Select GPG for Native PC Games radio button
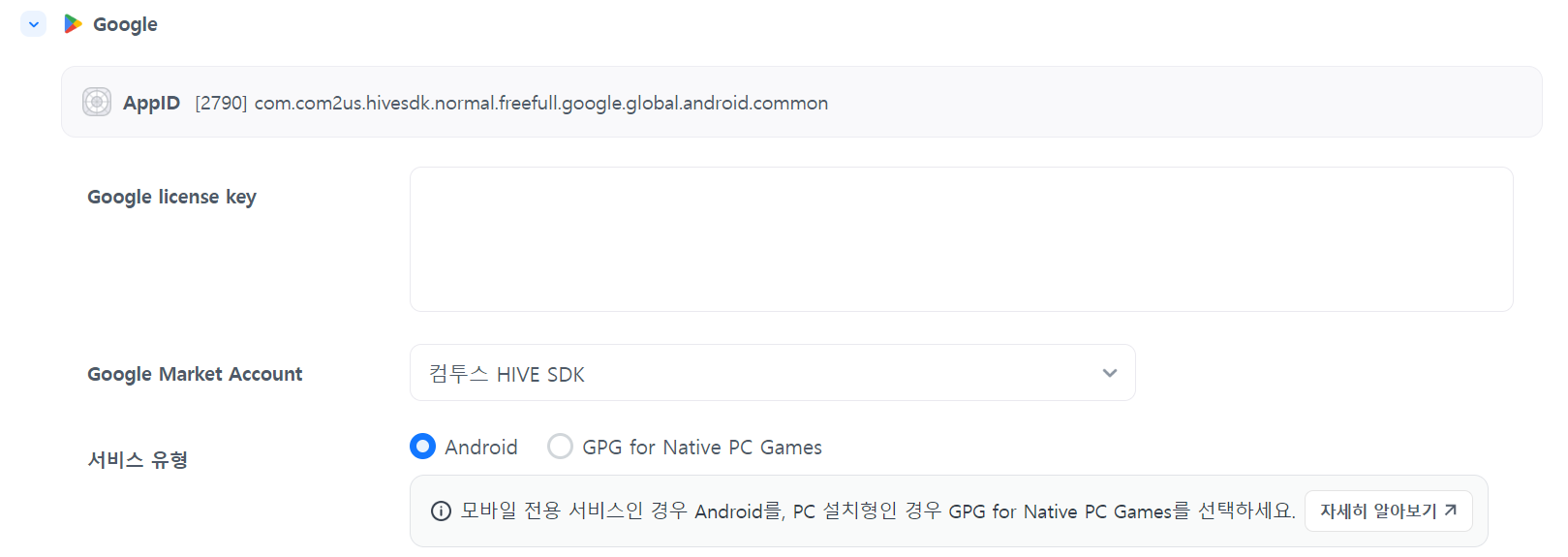 tap(560, 447)
